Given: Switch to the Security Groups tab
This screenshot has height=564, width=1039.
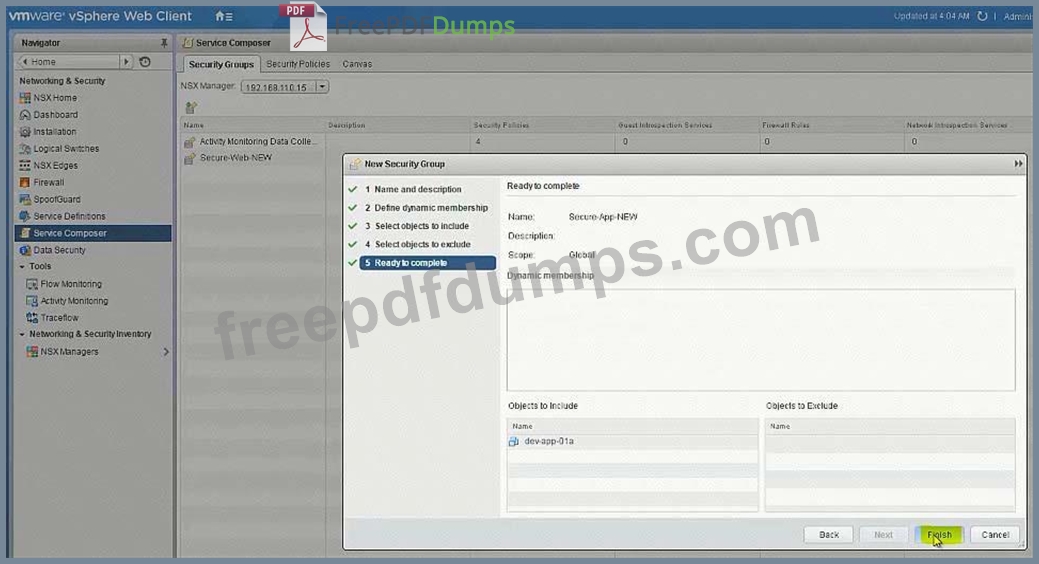Looking at the screenshot, I should click(x=221, y=64).
